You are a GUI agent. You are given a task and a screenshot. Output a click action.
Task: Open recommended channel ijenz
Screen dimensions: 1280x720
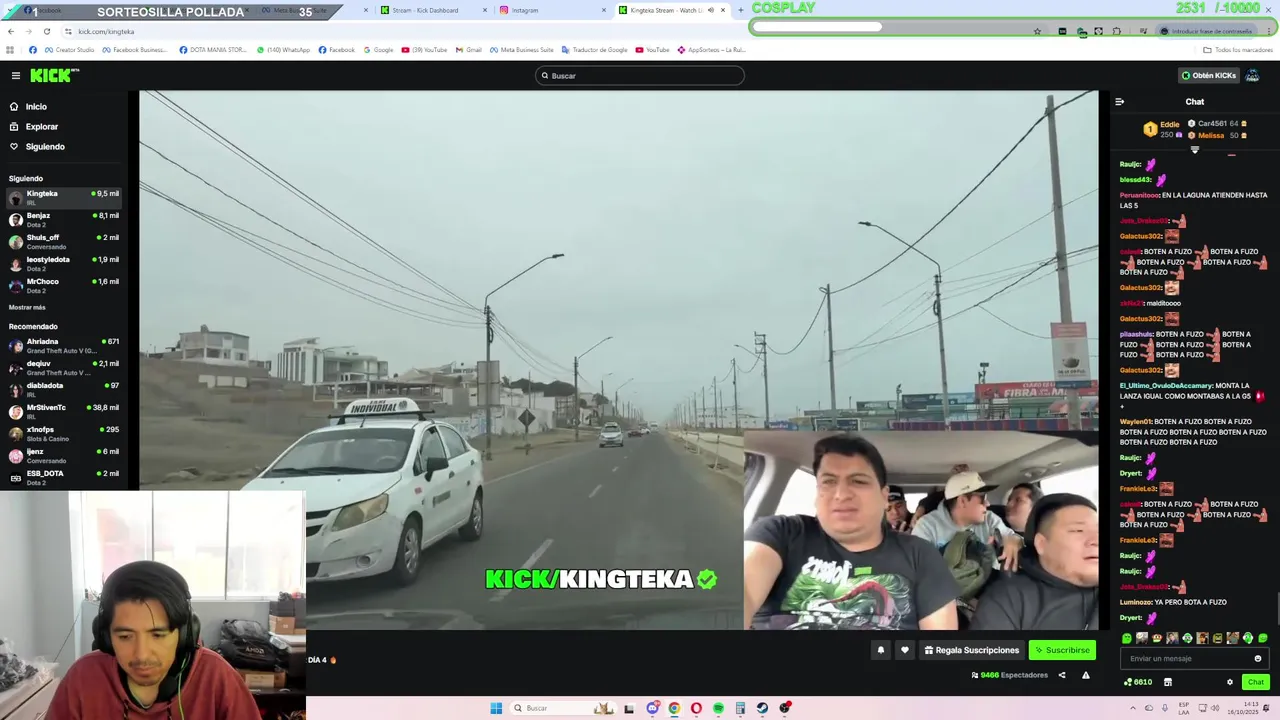[x=64, y=455]
